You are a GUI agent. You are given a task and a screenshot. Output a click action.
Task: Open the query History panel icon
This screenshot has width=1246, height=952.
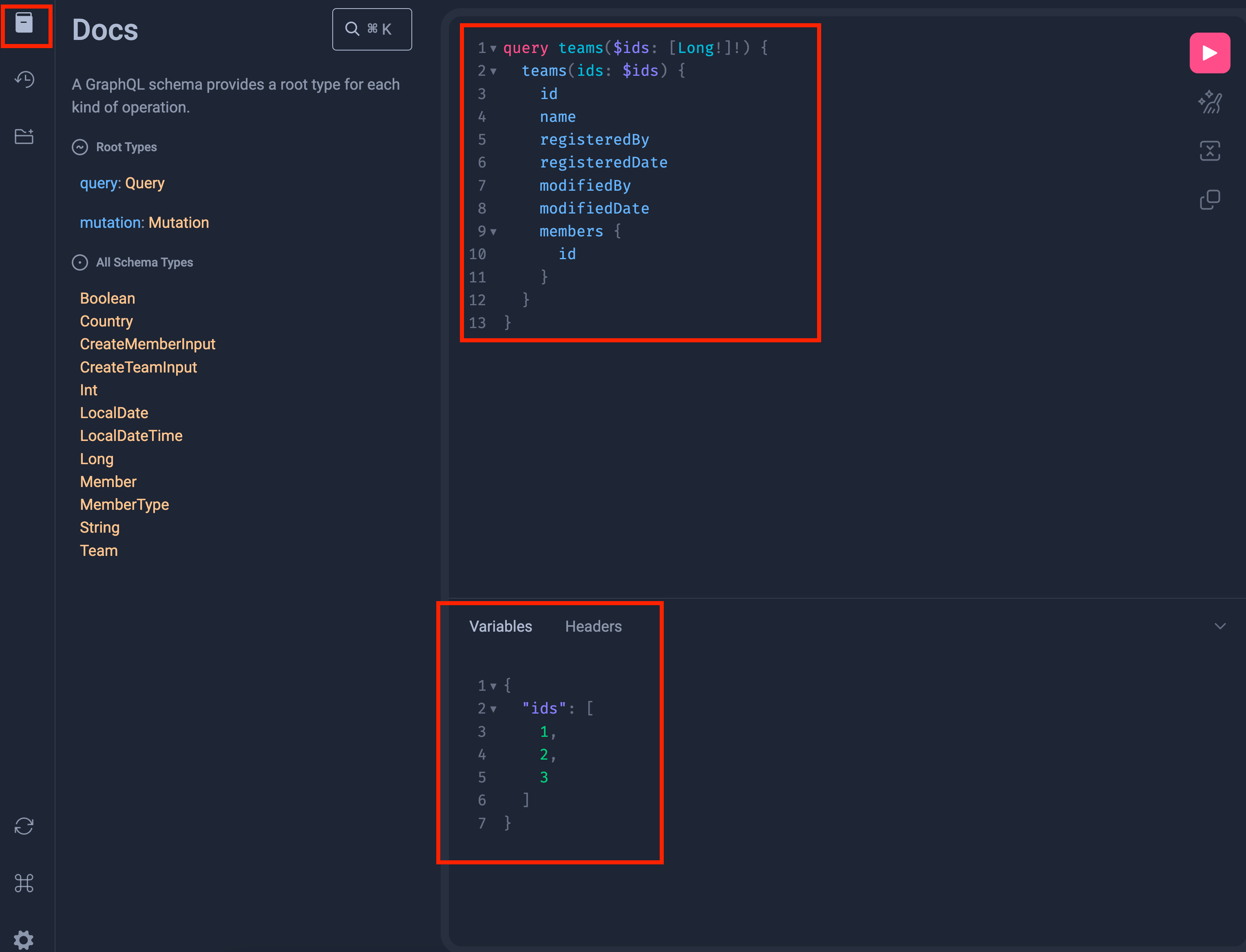coord(24,79)
